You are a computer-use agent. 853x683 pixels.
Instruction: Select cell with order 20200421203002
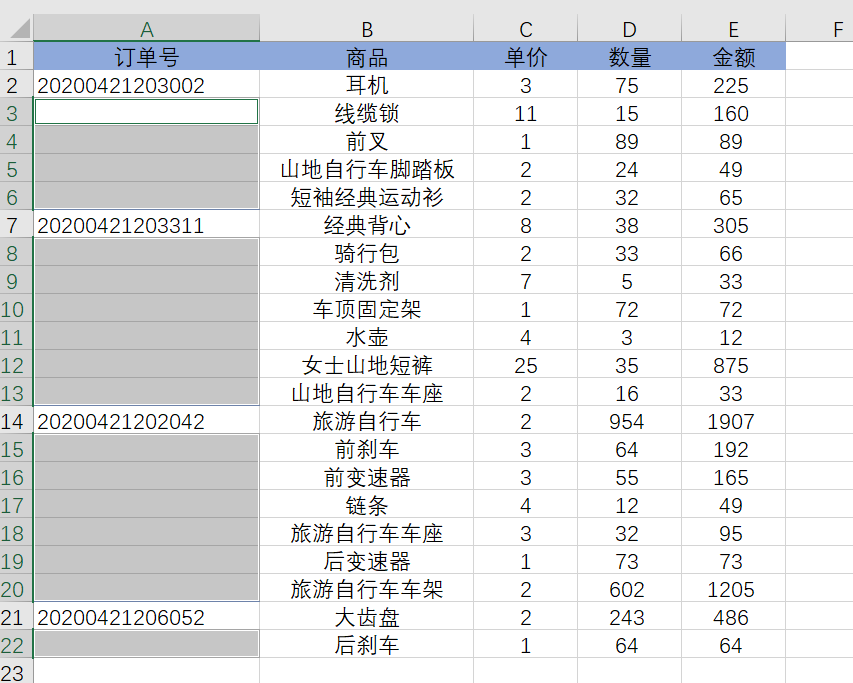[x=146, y=85]
